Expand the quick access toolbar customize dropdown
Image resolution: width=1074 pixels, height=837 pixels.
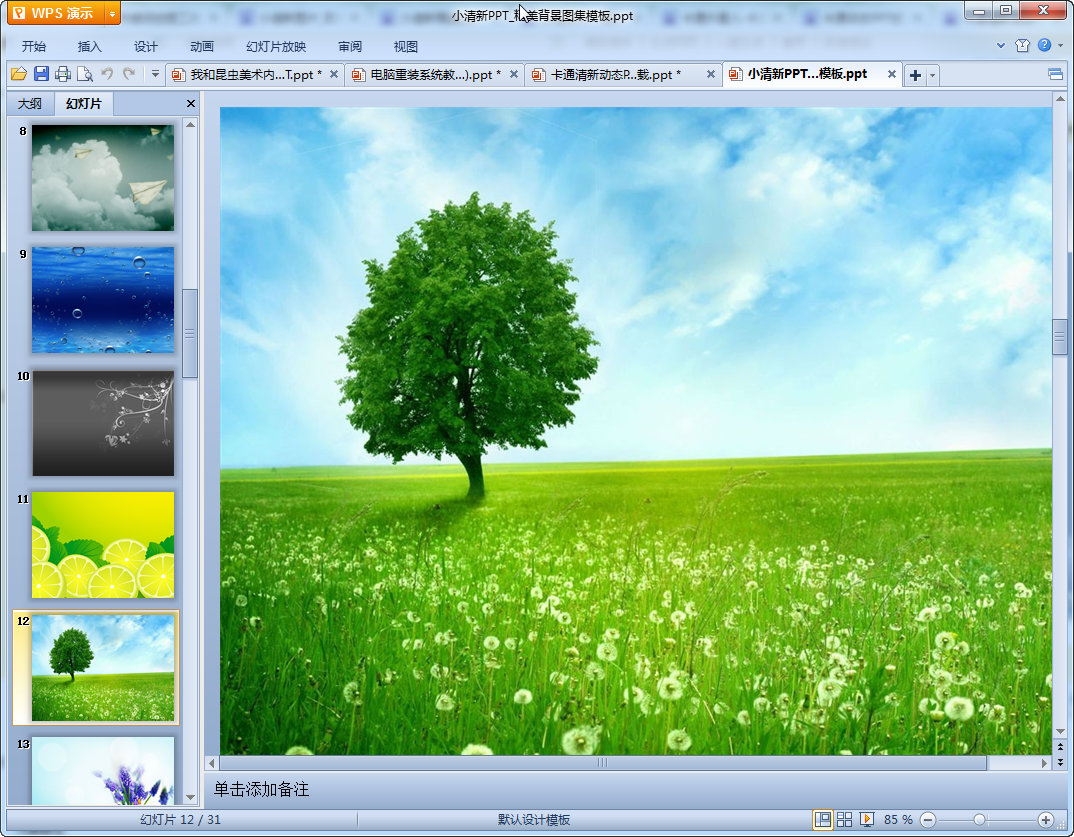click(x=155, y=74)
